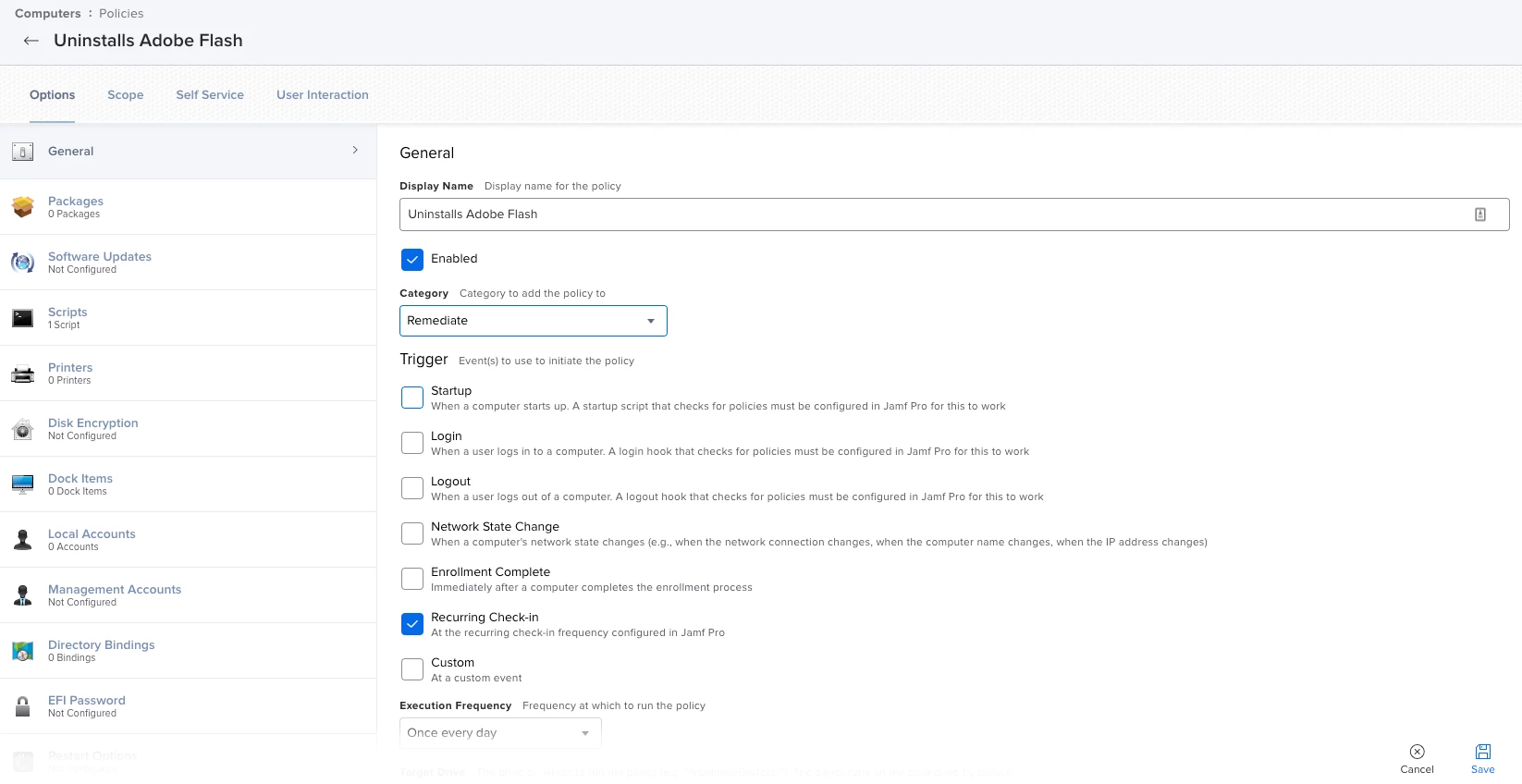Switch to the Self Service tab
Image resolution: width=1522 pixels, height=784 pixels.
[210, 94]
